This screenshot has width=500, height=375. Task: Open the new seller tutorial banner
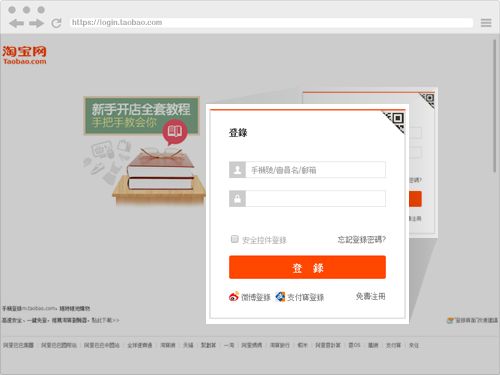pos(142,116)
